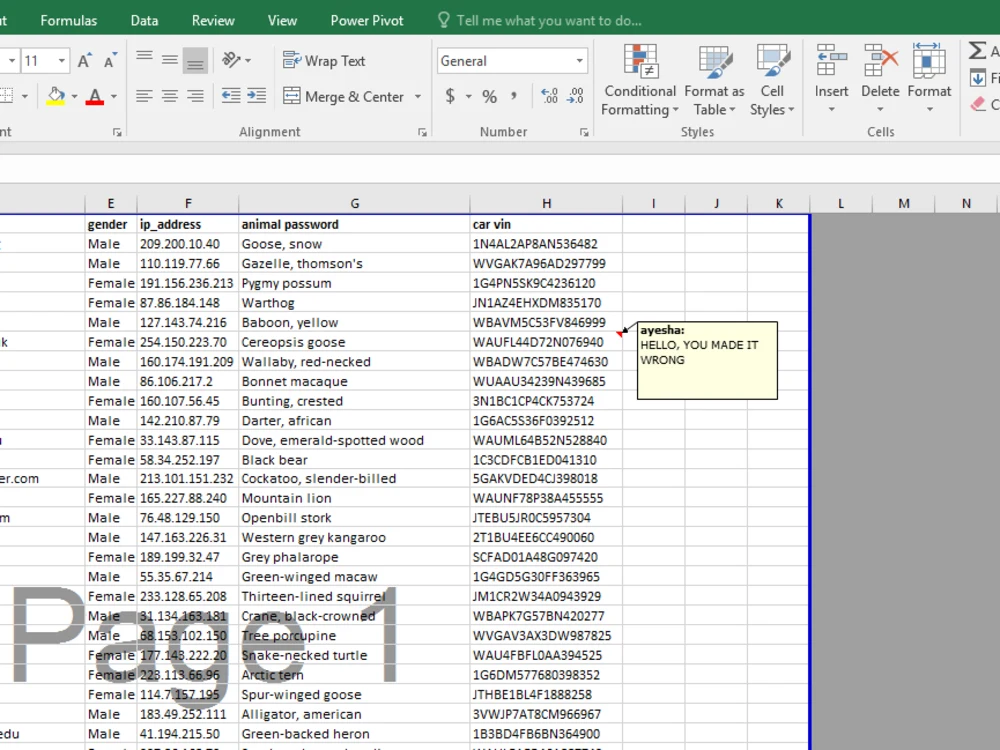1000x750 pixels.
Task: Open the Merge & Center dropdown arrow
Action: (418, 96)
